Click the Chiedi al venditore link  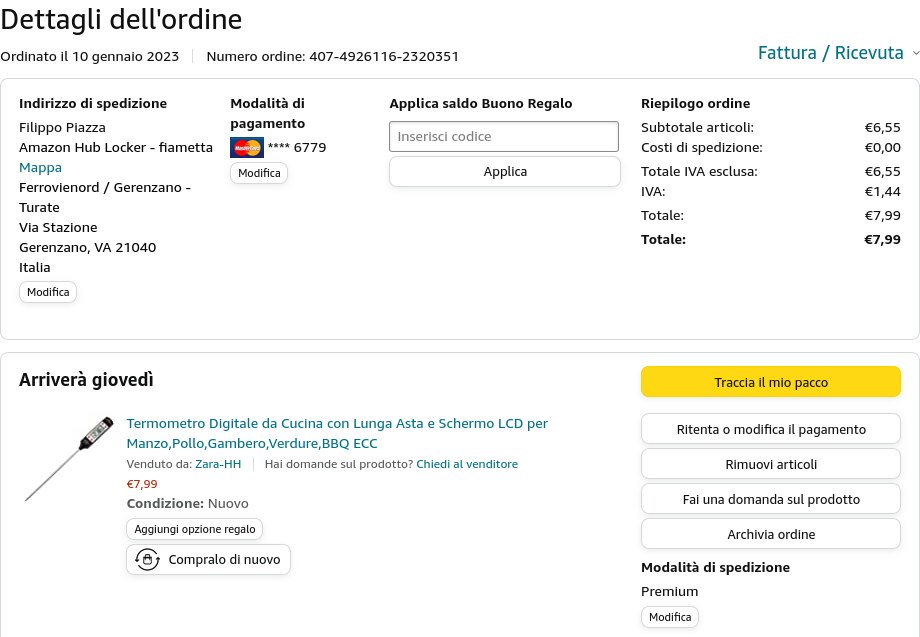tap(467, 464)
